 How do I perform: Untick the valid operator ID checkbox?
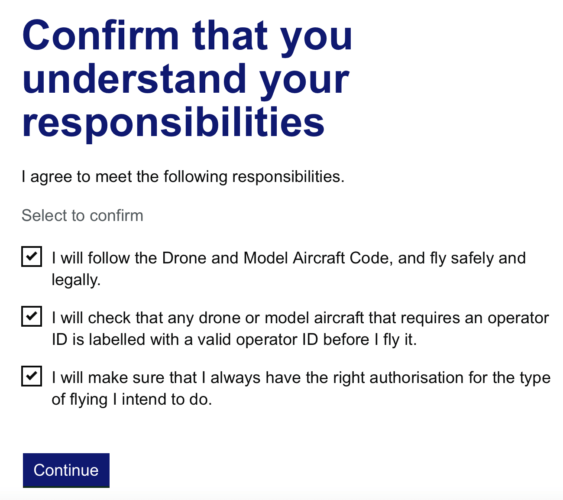32,316
